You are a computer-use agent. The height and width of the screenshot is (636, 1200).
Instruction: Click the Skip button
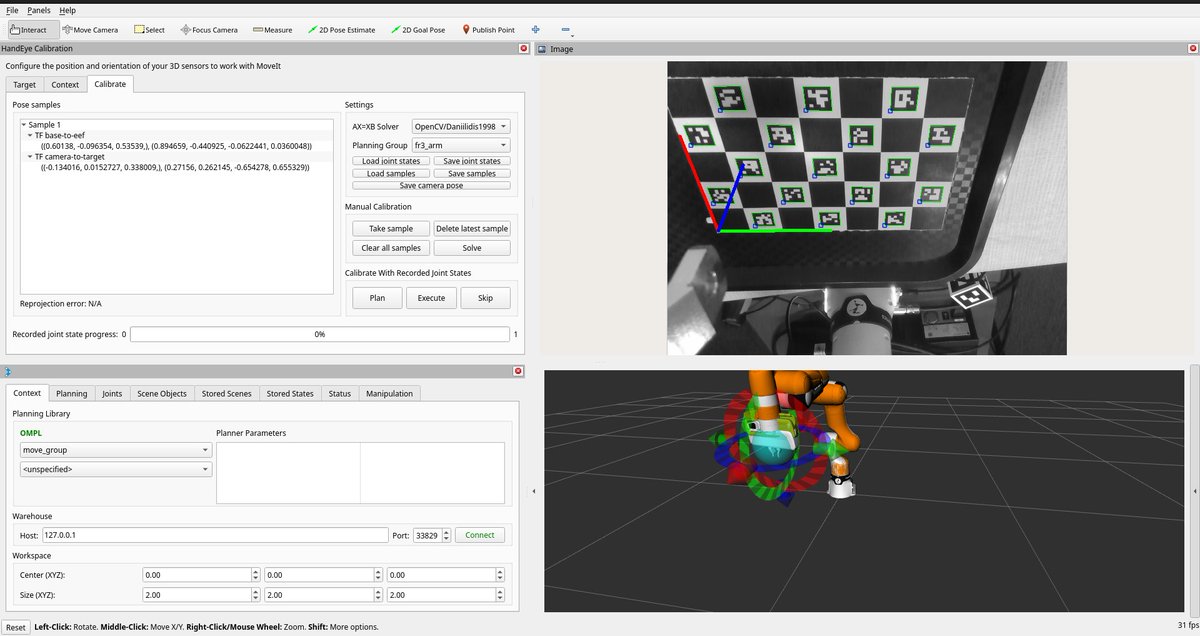point(485,297)
